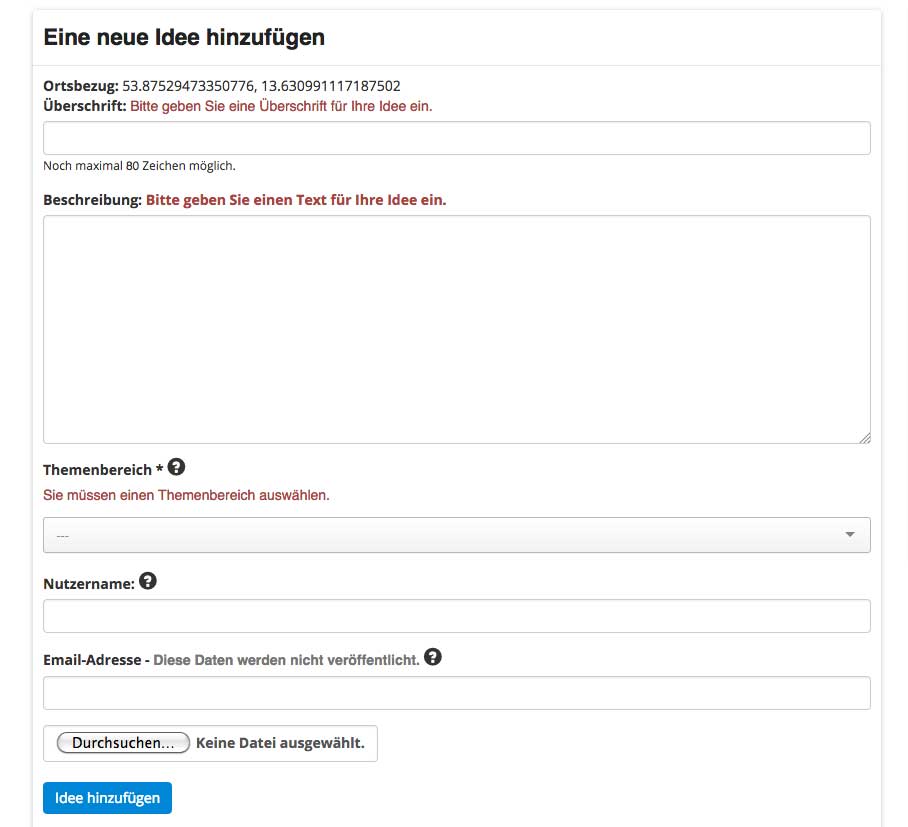
Task: Focus the Überschrift text field
Action: coord(456,138)
